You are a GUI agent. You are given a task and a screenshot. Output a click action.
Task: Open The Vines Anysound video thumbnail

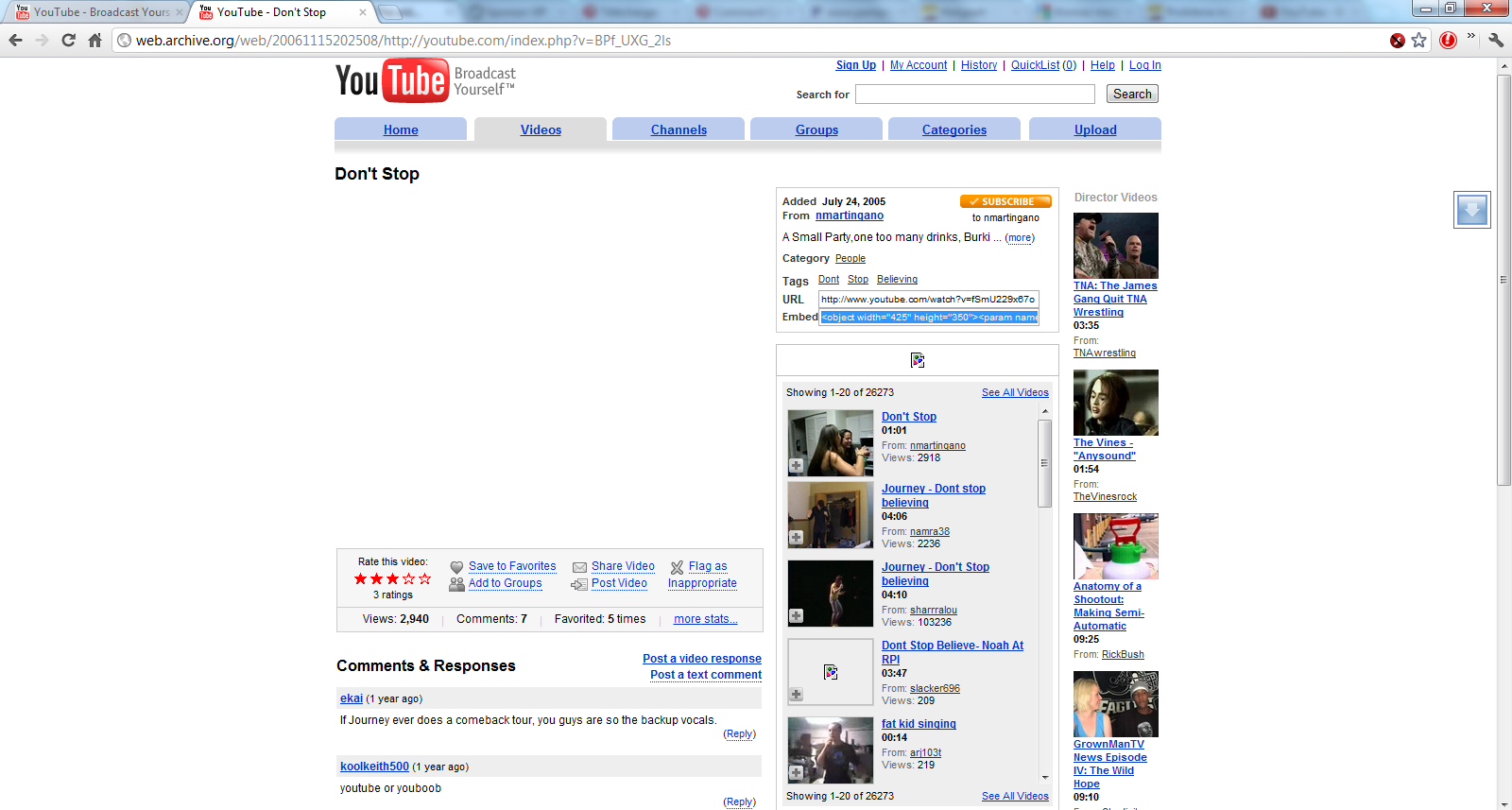pos(1116,403)
